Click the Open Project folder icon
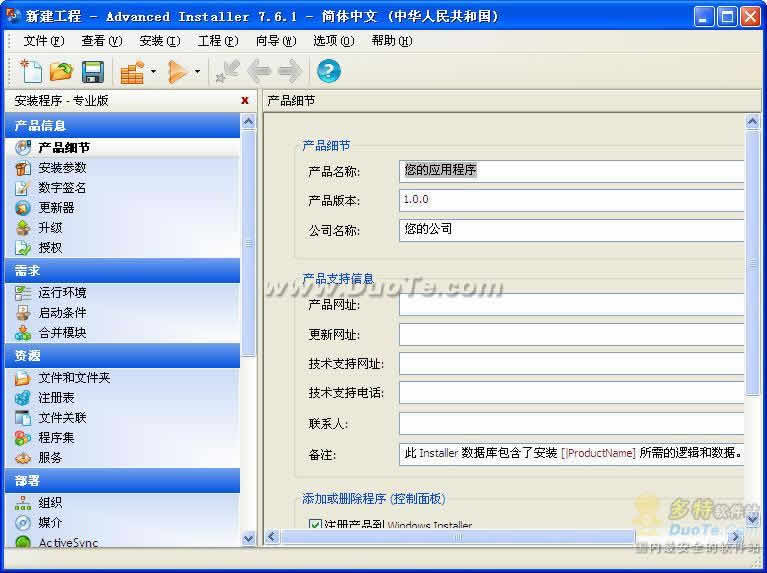The height and width of the screenshot is (573, 767). coord(61,71)
